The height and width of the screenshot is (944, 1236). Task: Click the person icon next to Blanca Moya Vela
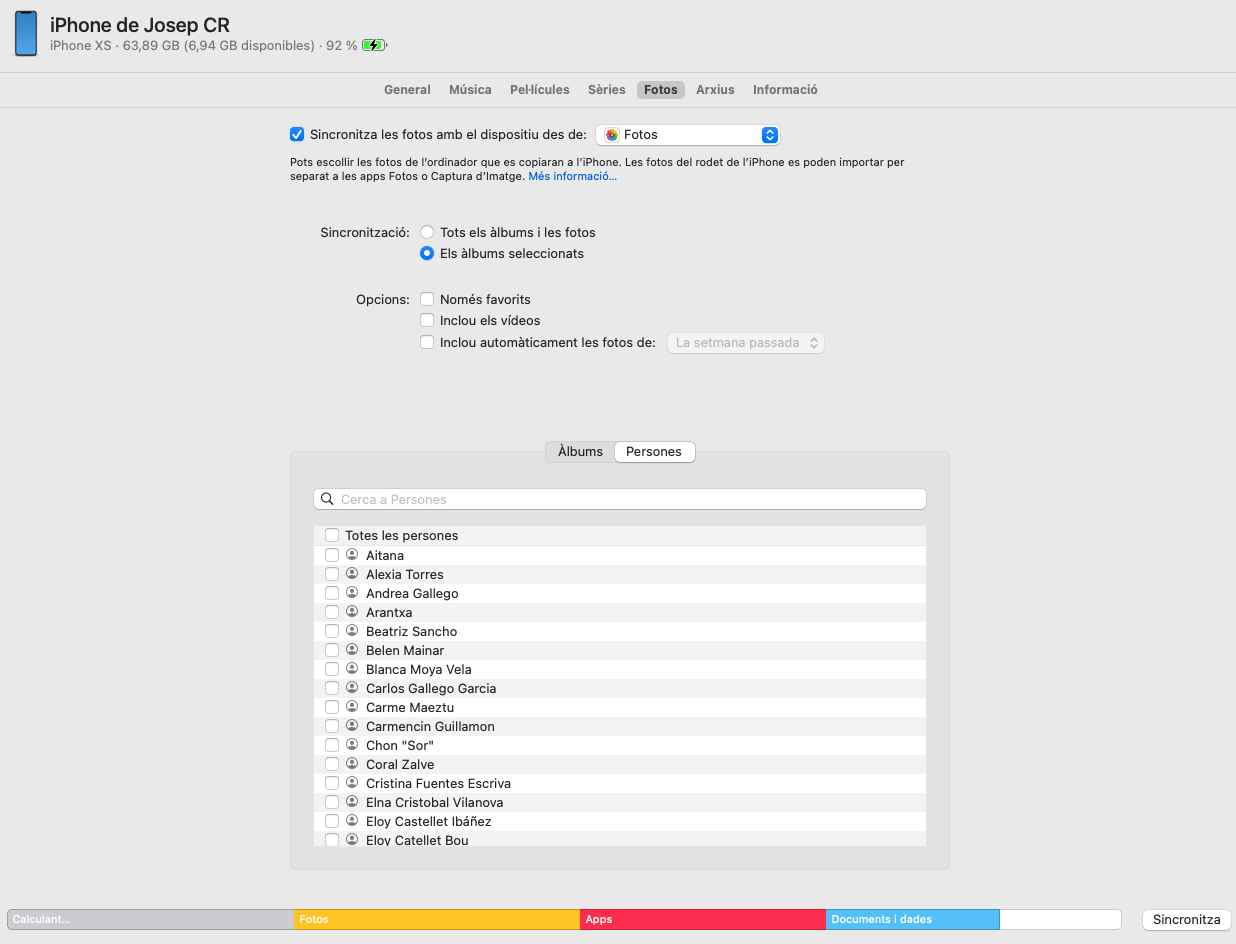tap(352, 668)
